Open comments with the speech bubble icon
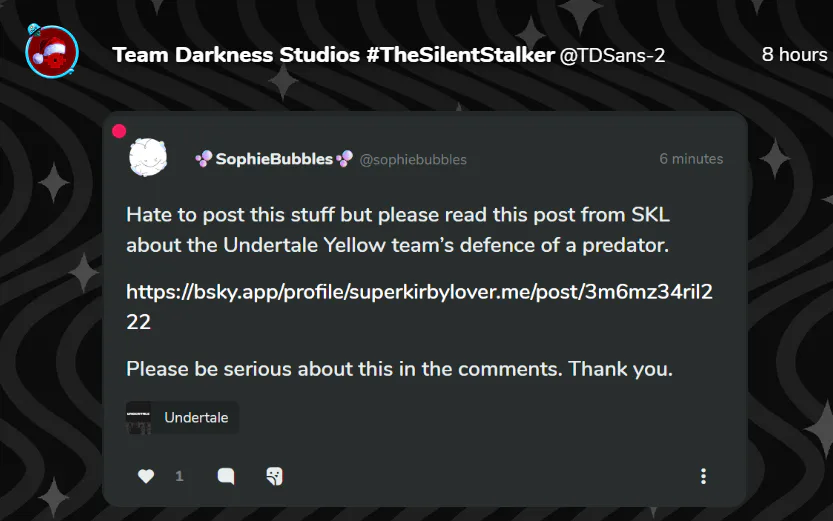The width and height of the screenshot is (833, 521). 226,476
